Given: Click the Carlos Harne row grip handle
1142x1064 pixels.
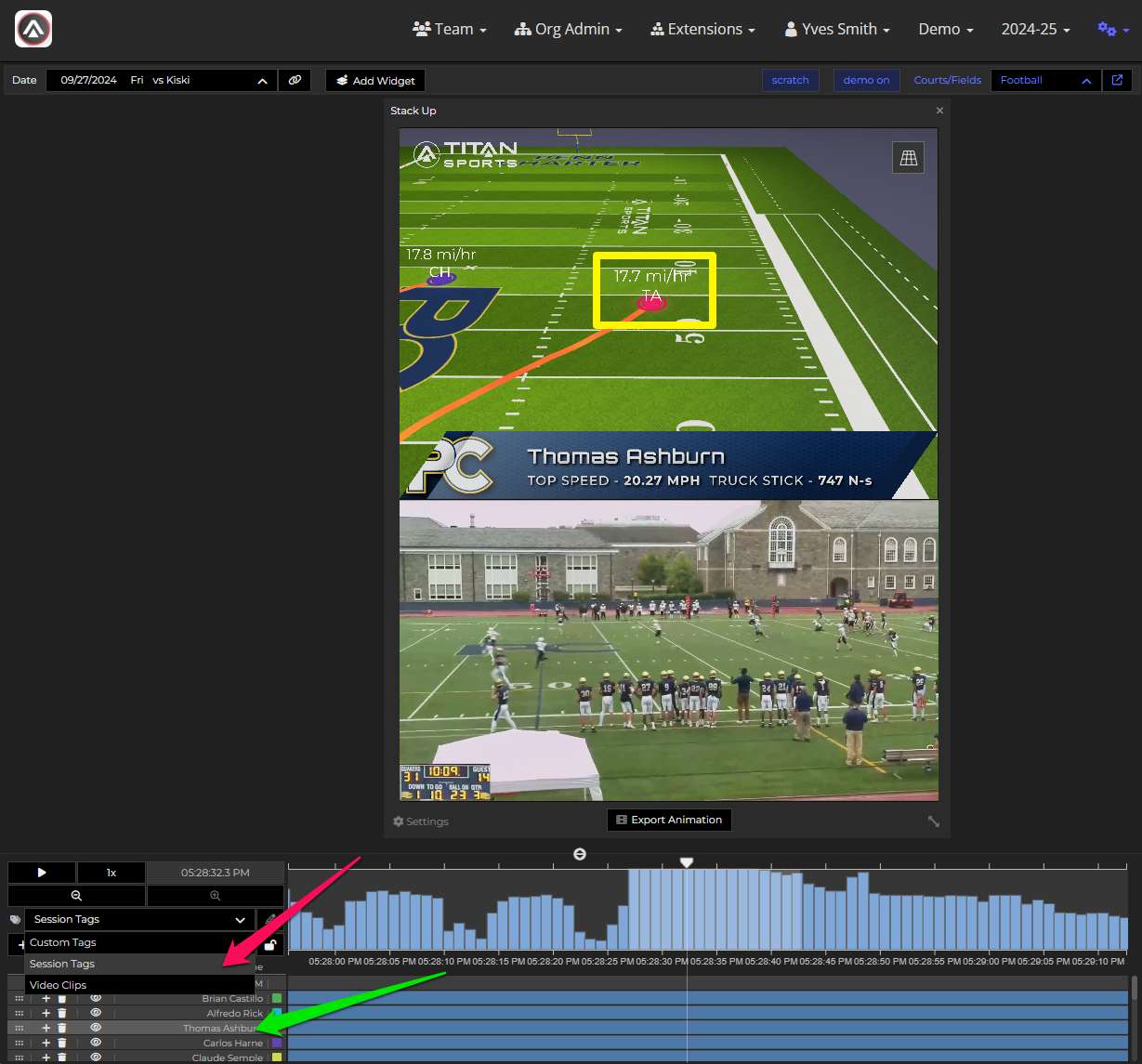Looking at the screenshot, I should pyautogui.click(x=19, y=1043).
